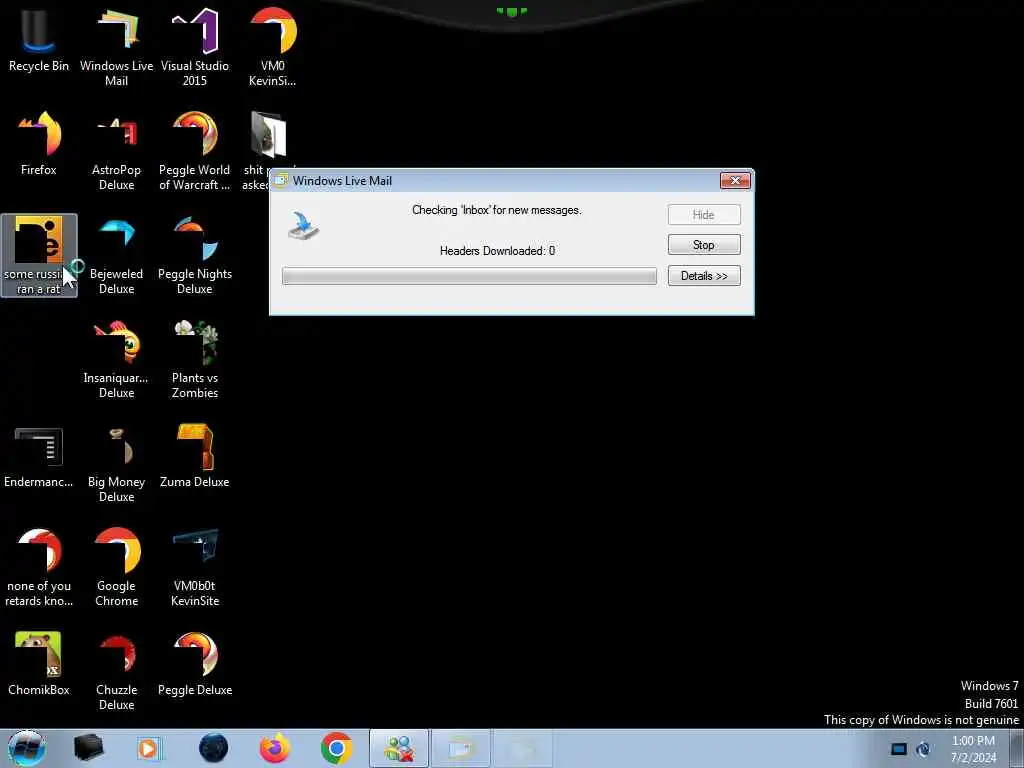Select the Google Chrome desktop shortcut
Viewport: 1024px width, 768px height.
(116, 567)
